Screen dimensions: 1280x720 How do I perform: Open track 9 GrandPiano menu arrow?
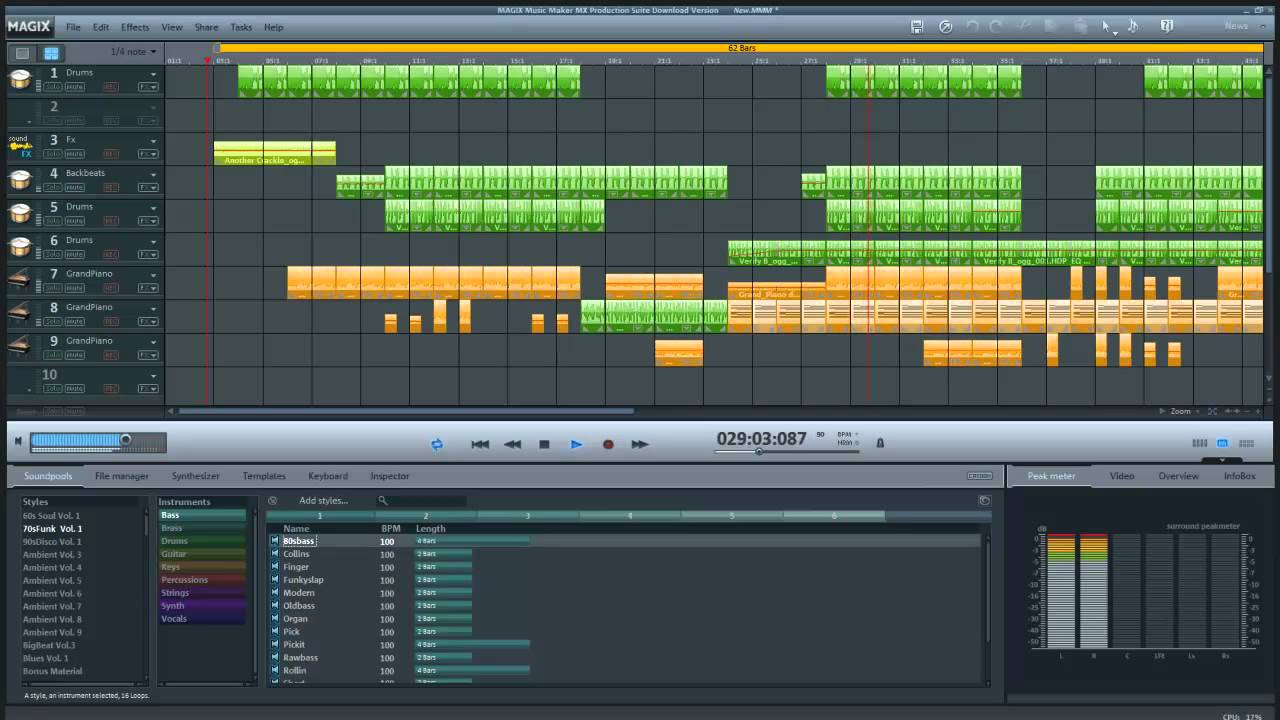(153, 342)
